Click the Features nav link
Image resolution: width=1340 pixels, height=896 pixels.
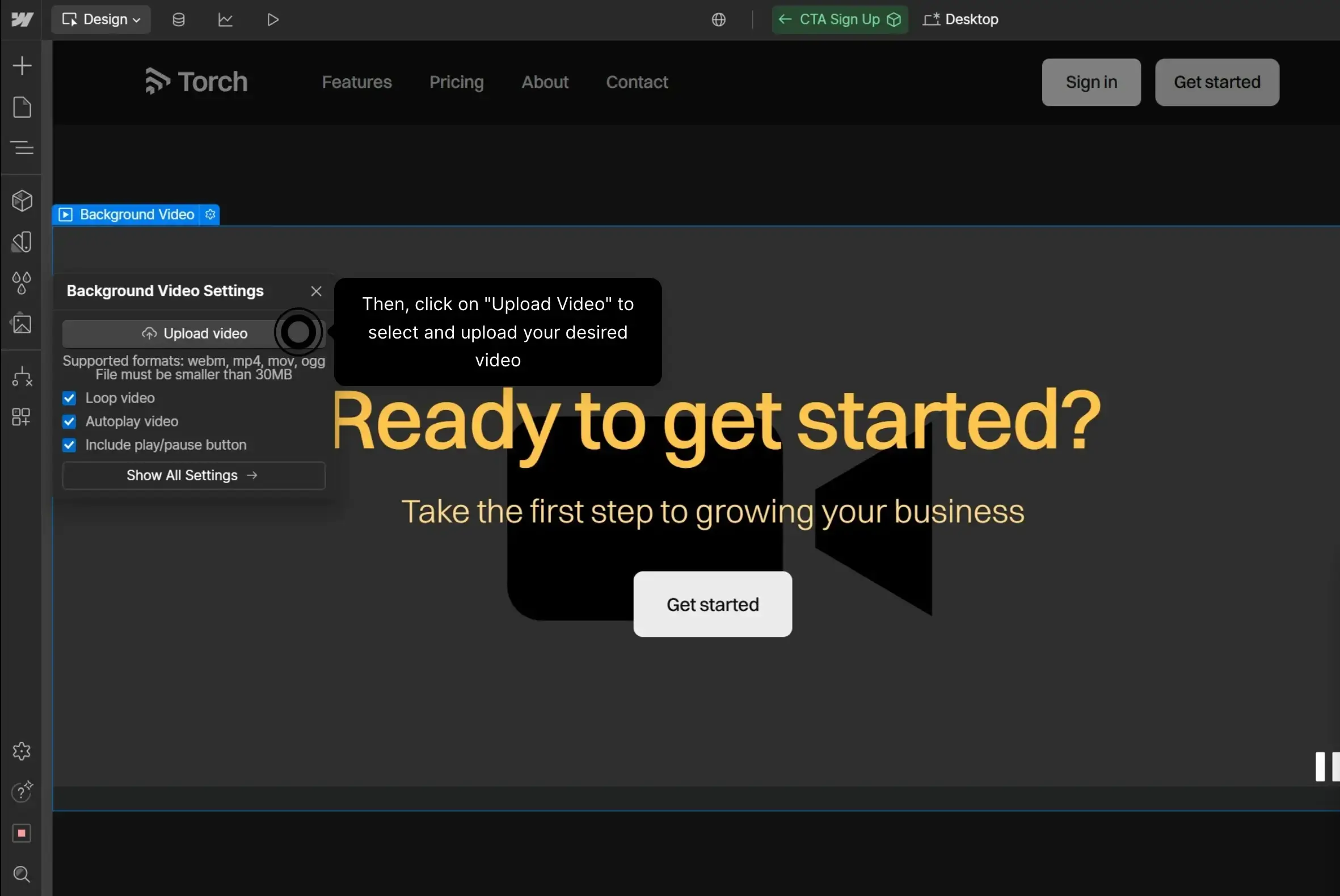357,82
